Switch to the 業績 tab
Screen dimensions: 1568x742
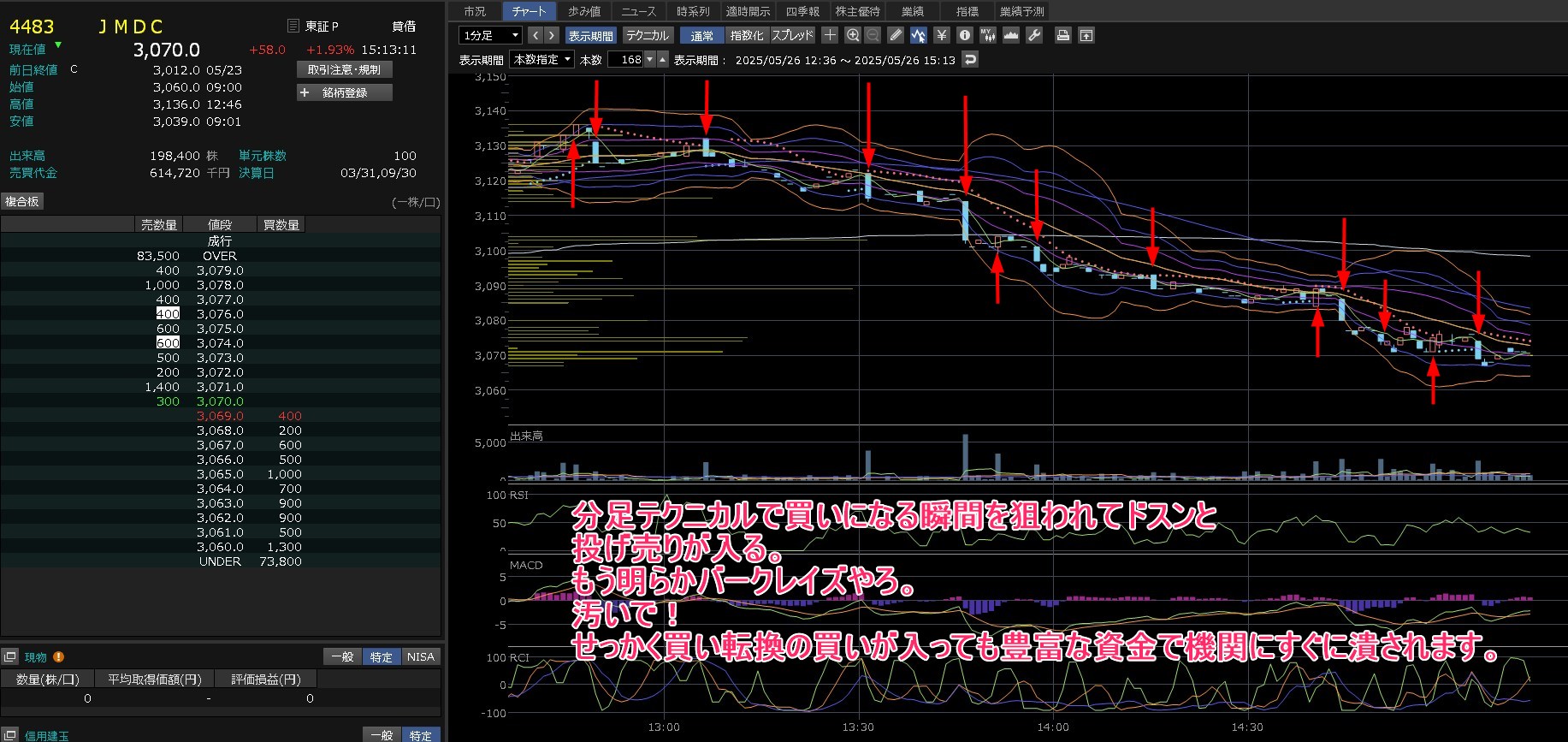click(913, 11)
